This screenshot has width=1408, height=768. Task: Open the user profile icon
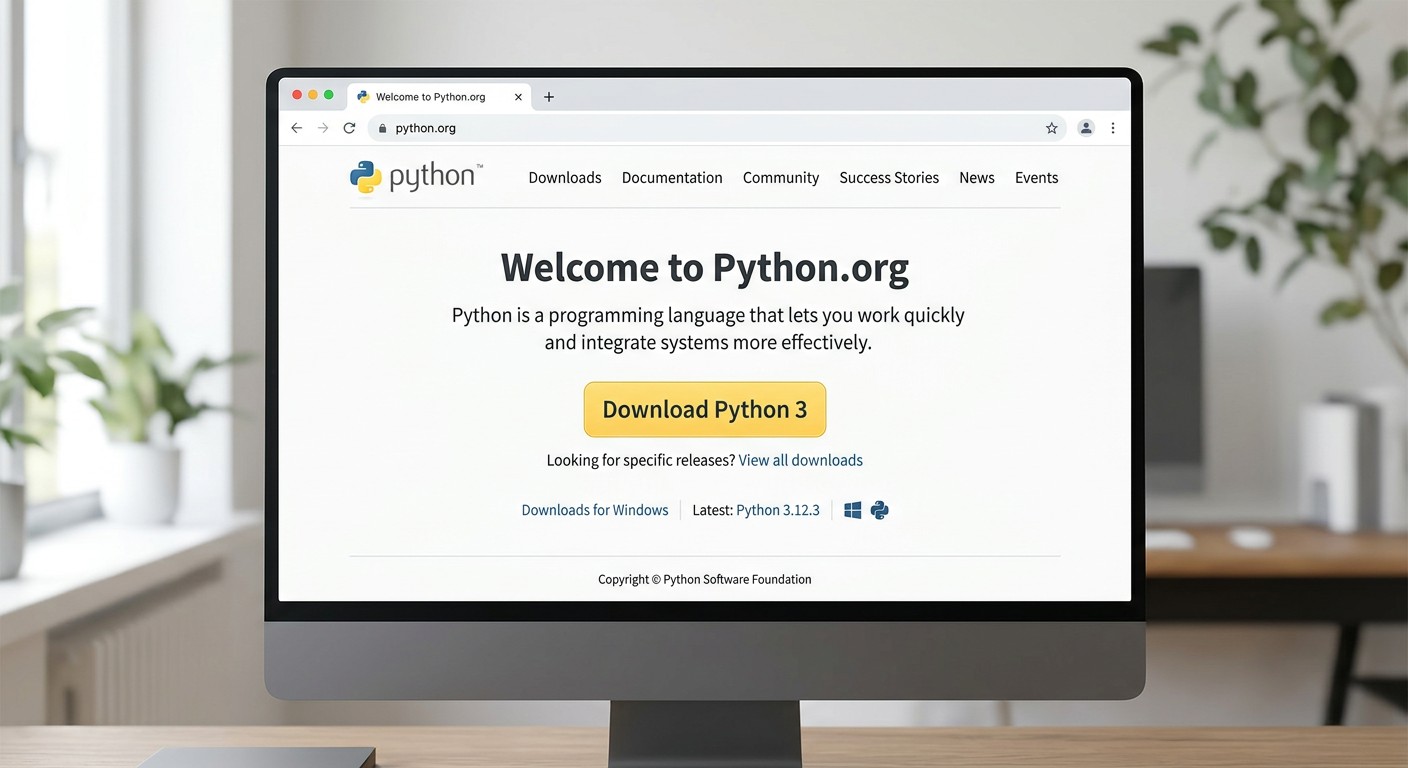tap(1086, 128)
